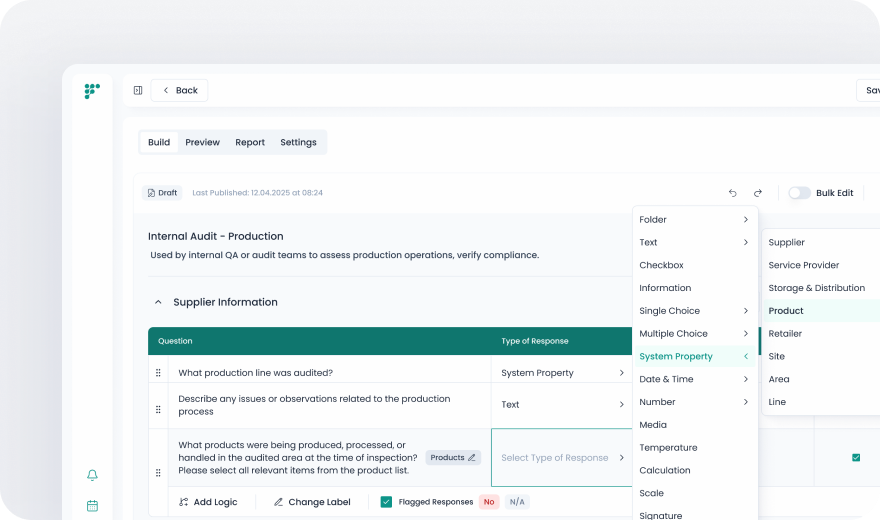The width and height of the screenshot is (880, 520).
Task: Click drag handle for products question
Action: click(x=158, y=473)
